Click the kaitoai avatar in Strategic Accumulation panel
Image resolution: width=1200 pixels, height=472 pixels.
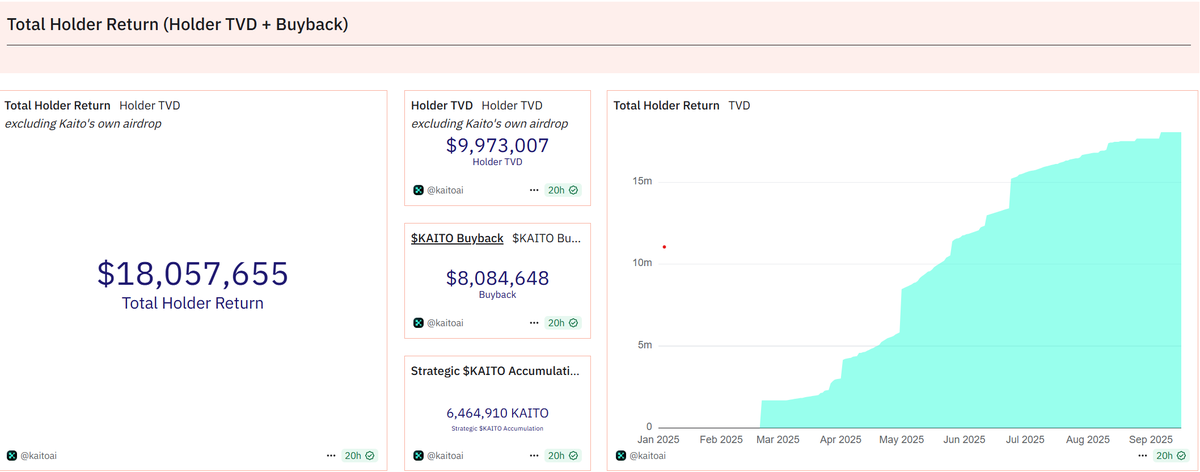tap(418, 455)
